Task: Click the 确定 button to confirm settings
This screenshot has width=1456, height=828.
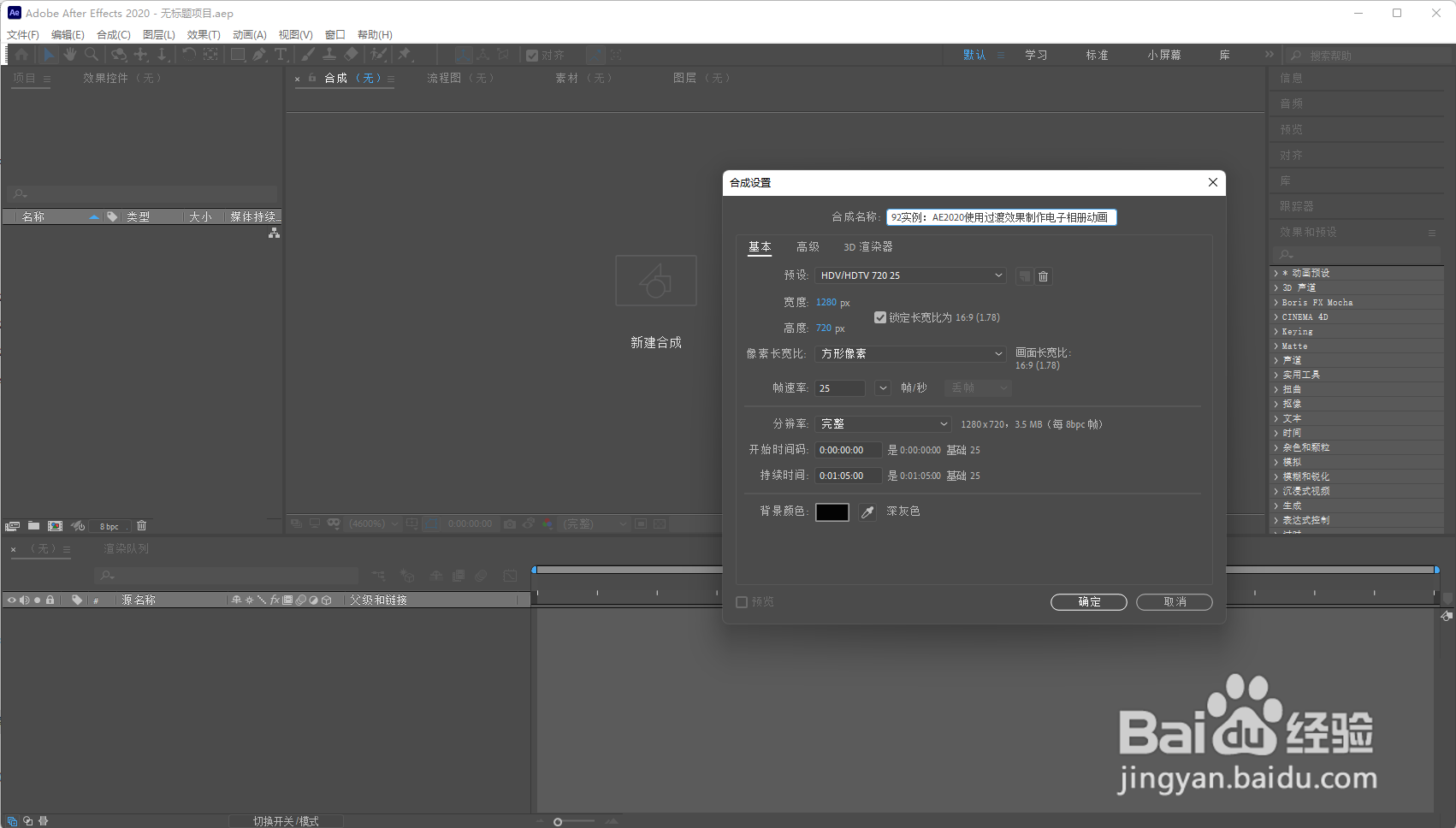Action: [x=1088, y=601]
